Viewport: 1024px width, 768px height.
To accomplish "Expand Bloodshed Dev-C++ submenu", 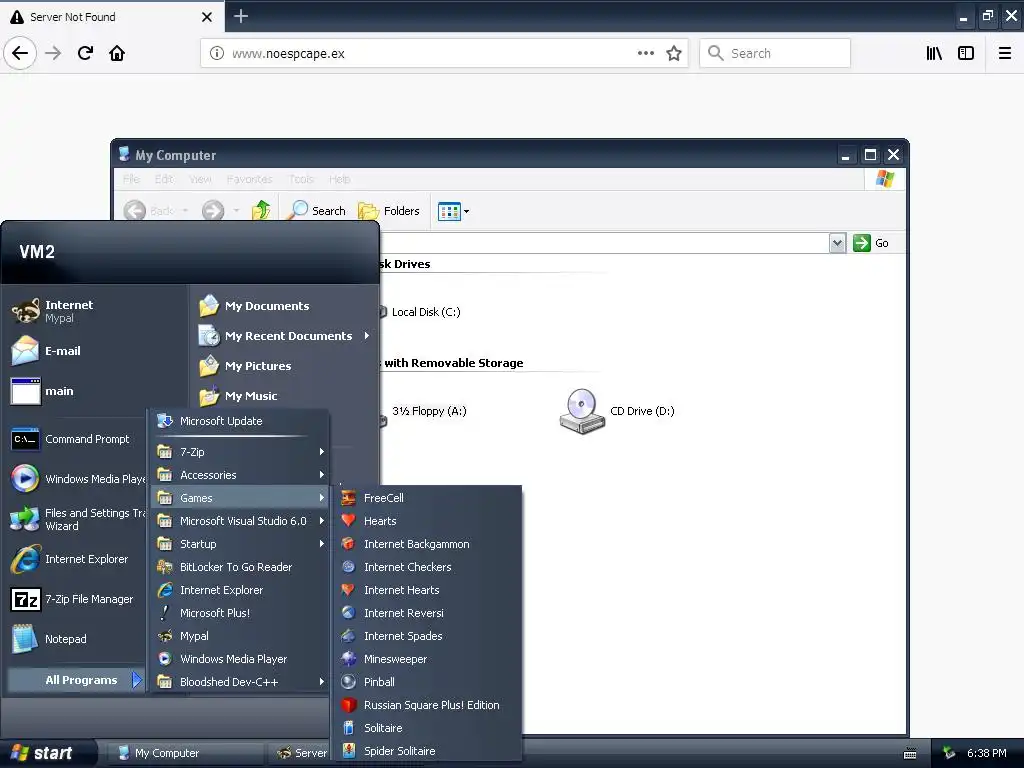I will tap(240, 682).
